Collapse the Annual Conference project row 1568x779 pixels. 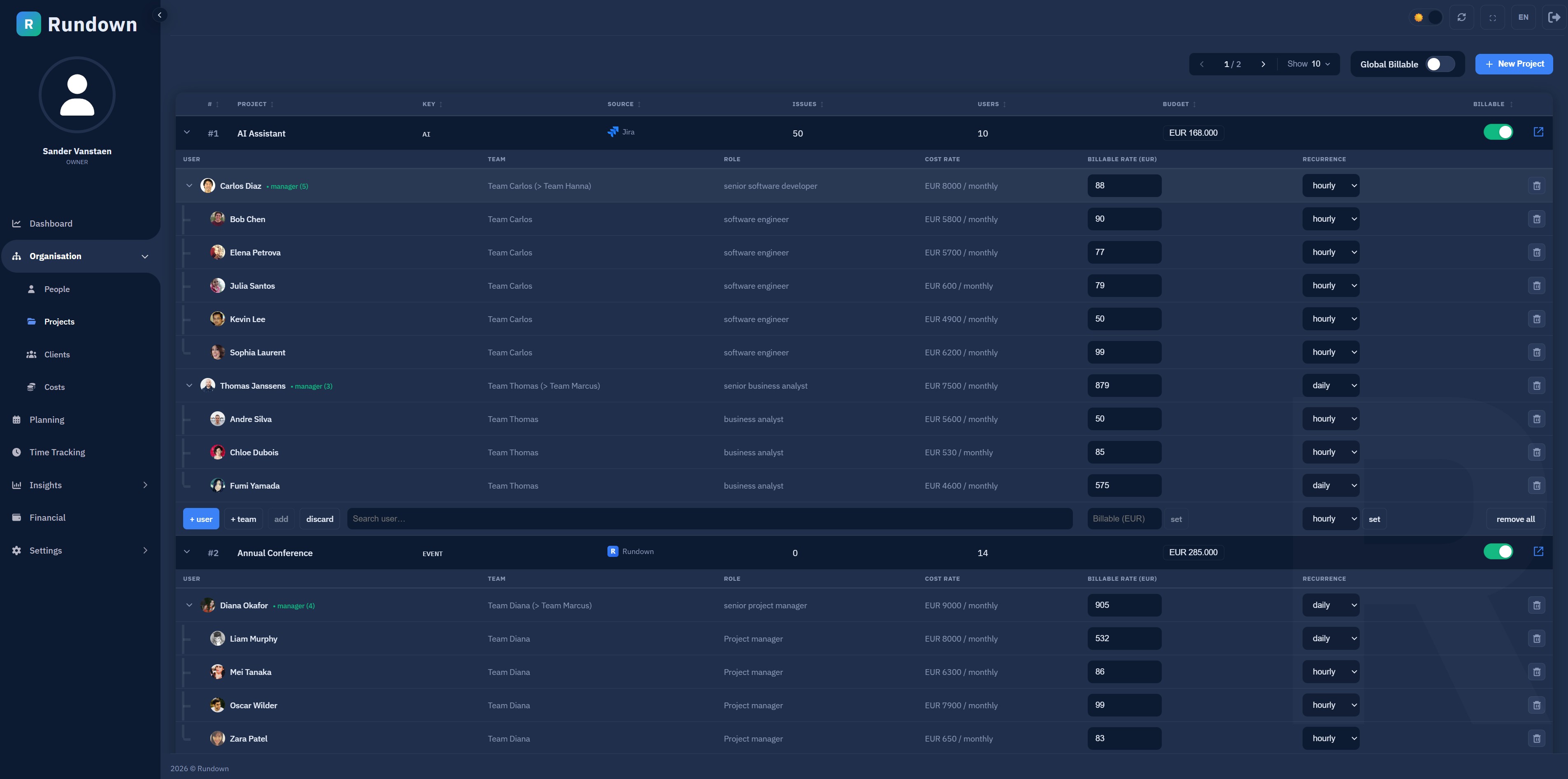pyautogui.click(x=187, y=552)
